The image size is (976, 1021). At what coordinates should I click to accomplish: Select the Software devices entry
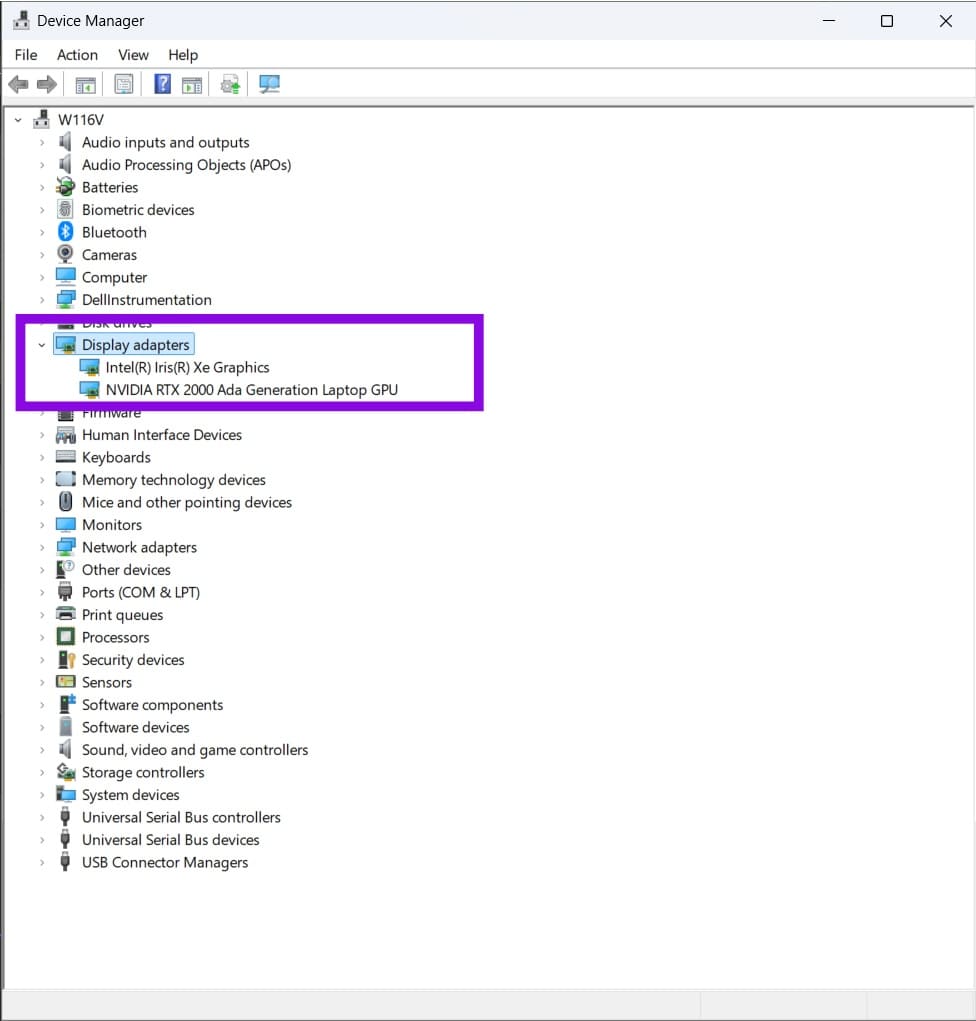pyautogui.click(x=135, y=727)
